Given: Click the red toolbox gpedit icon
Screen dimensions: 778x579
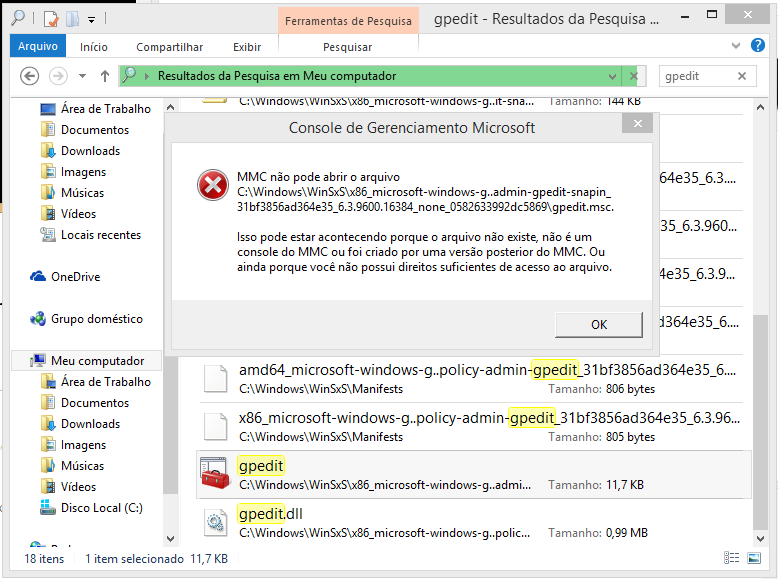Looking at the screenshot, I should click(x=215, y=473).
